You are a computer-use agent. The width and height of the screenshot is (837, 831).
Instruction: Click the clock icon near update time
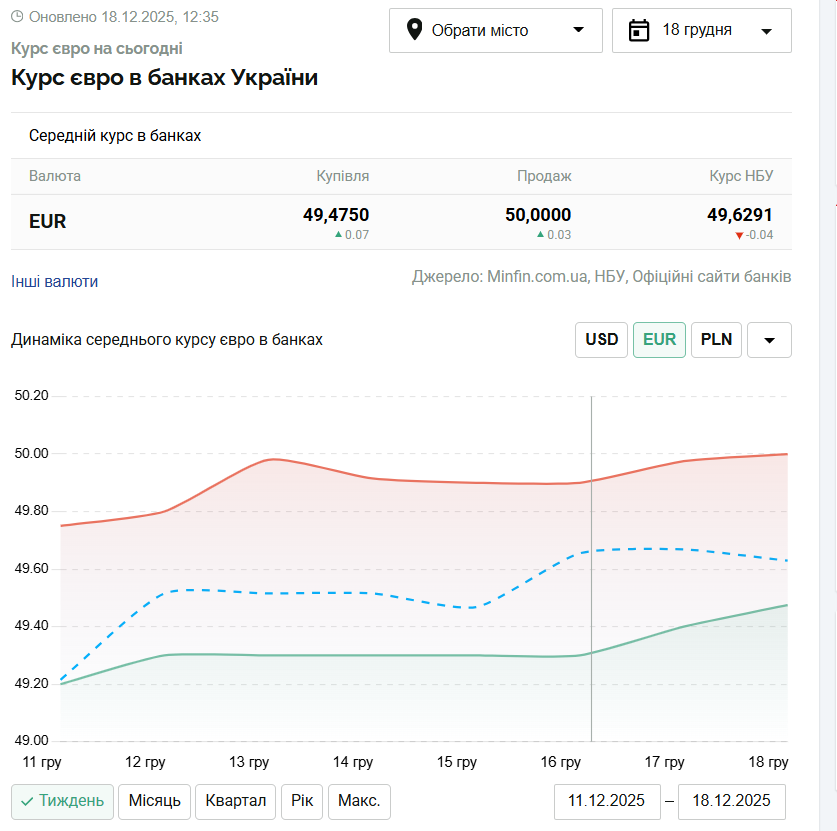[x=17, y=17]
